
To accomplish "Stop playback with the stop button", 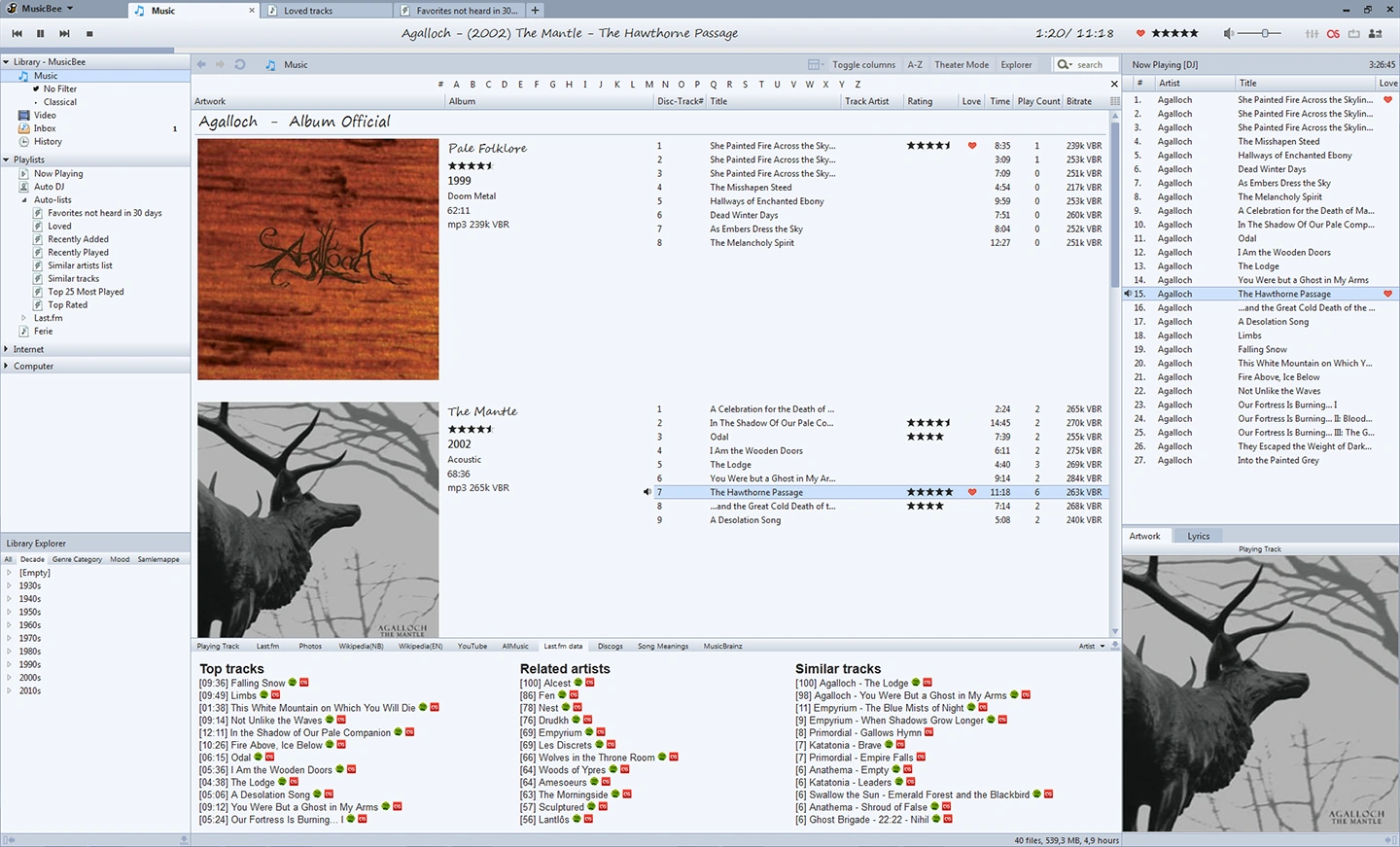I will [89, 33].
